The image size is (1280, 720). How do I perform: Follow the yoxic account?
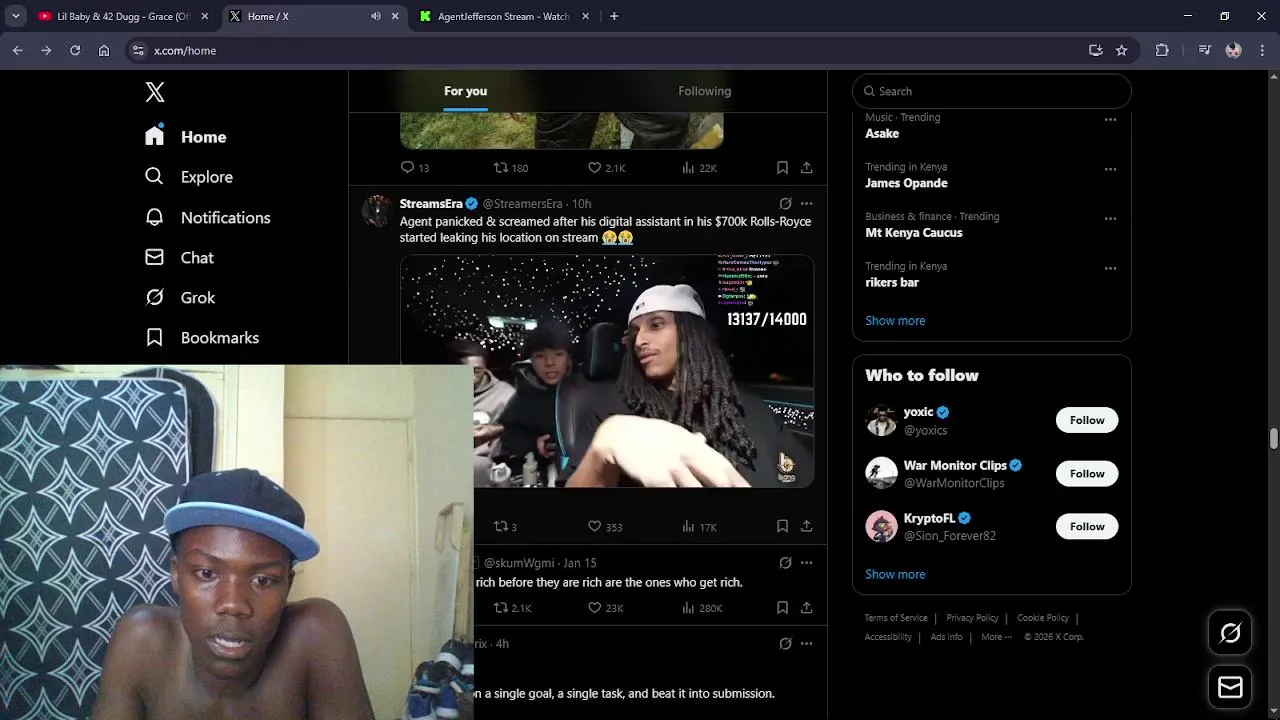[1087, 420]
